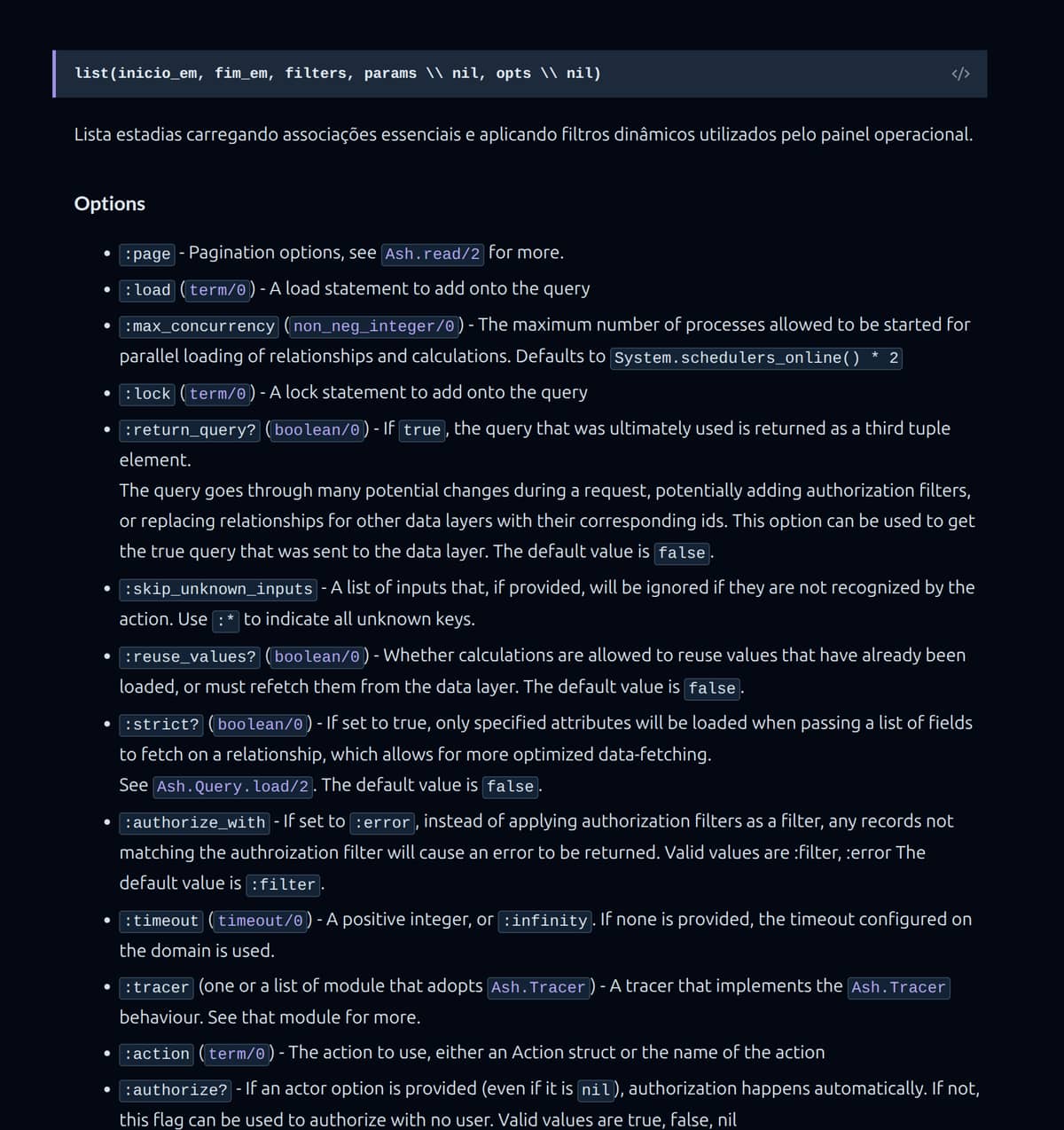Open boolean/0 link next to :strict?
This screenshot has width=1064, height=1130.
(x=260, y=725)
